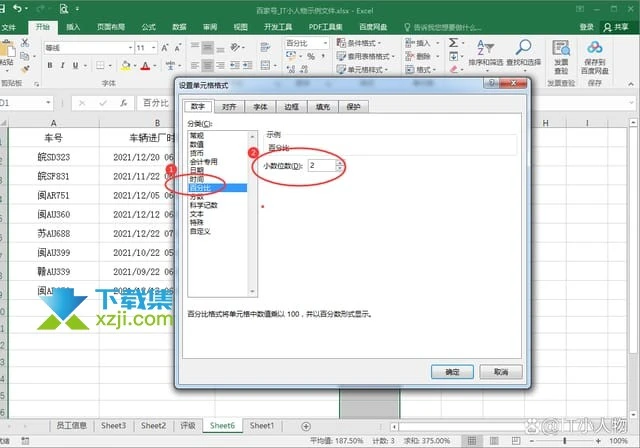Image resolution: width=640 pixels, height=448 pixels.
Task: Select Custom category in list
Action: tap(200, 231)
